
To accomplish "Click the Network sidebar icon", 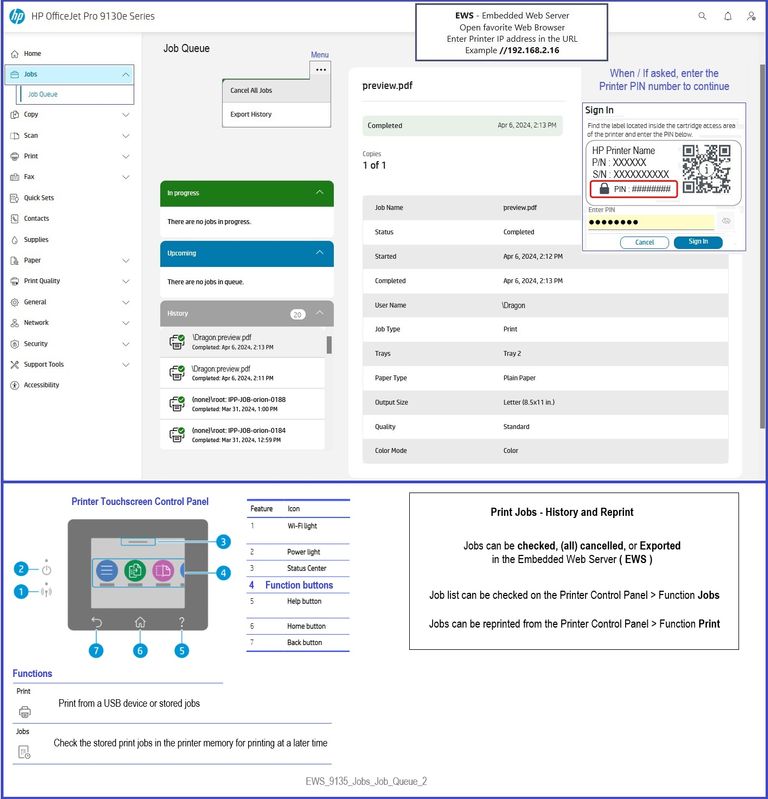I will tap(15, 323).
